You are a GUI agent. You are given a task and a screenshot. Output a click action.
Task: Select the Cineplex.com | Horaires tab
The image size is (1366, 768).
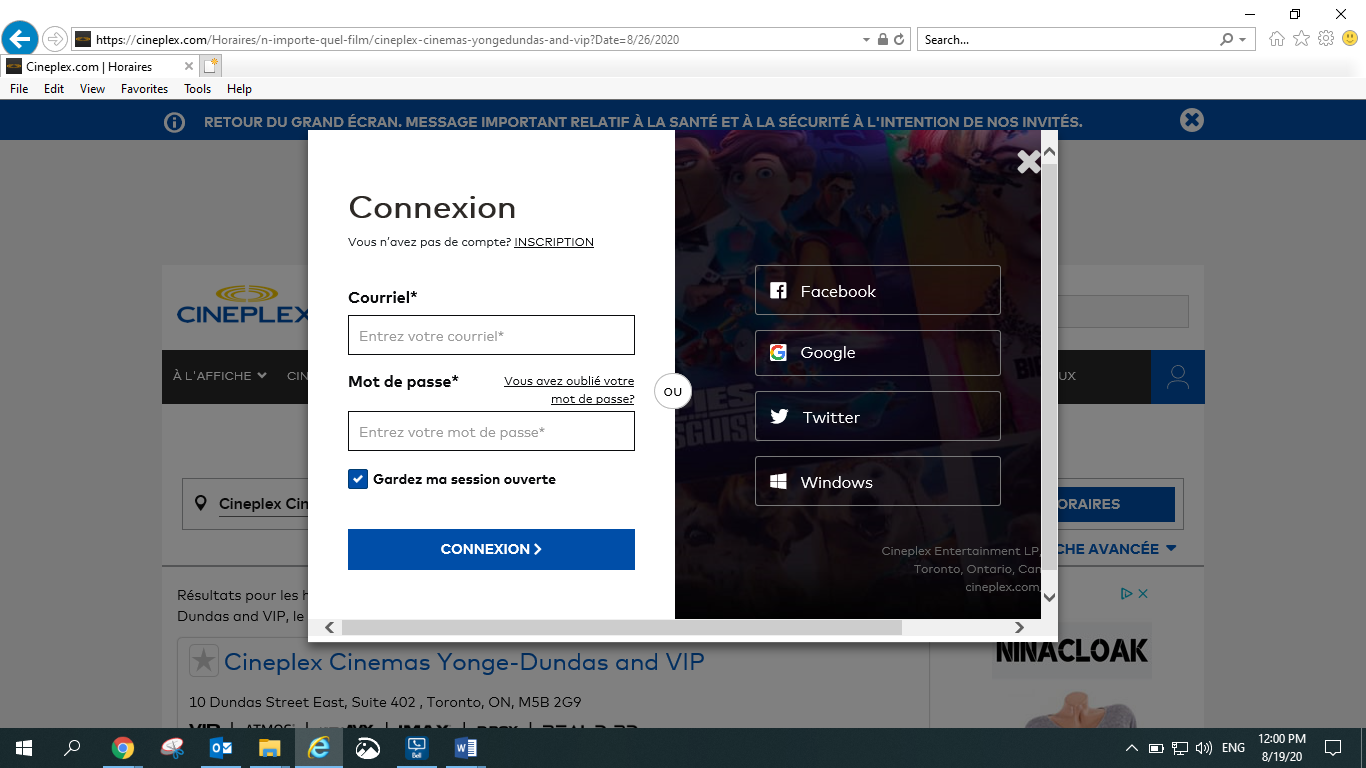[x=99, y=66]
